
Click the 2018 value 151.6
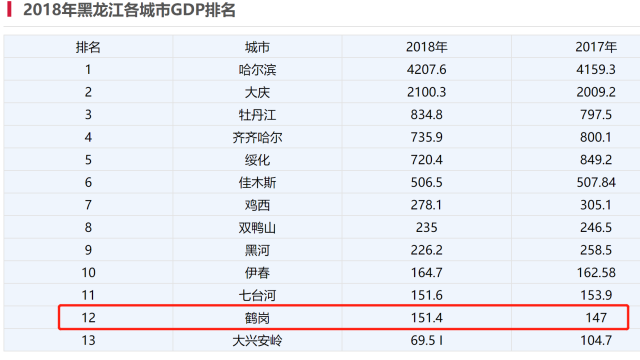click(x=427, y=295)
